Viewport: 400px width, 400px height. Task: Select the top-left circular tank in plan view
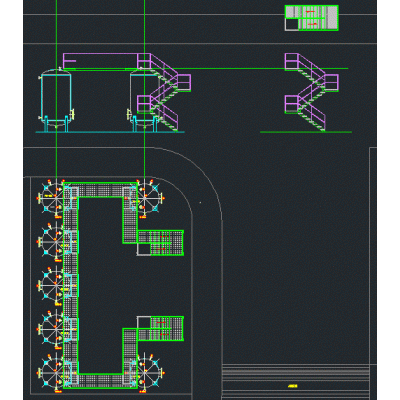[51, 198]
